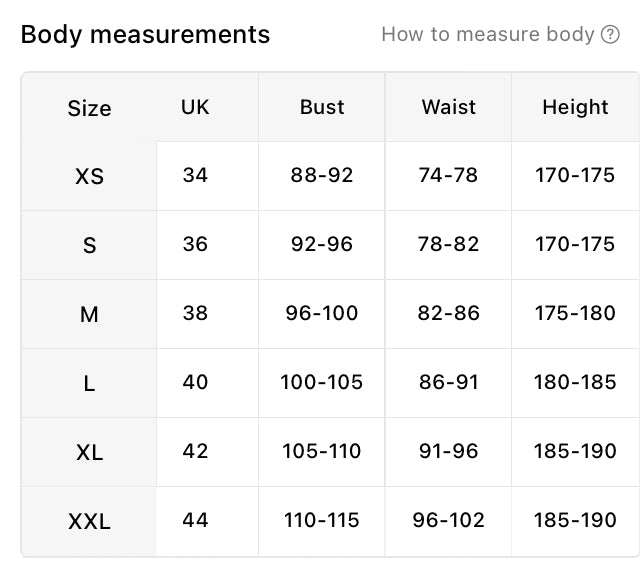Image resolution: width=640 pixels, height=561 pixels.
Task: Select the XL size row label
Action: (x=89, y=452)
